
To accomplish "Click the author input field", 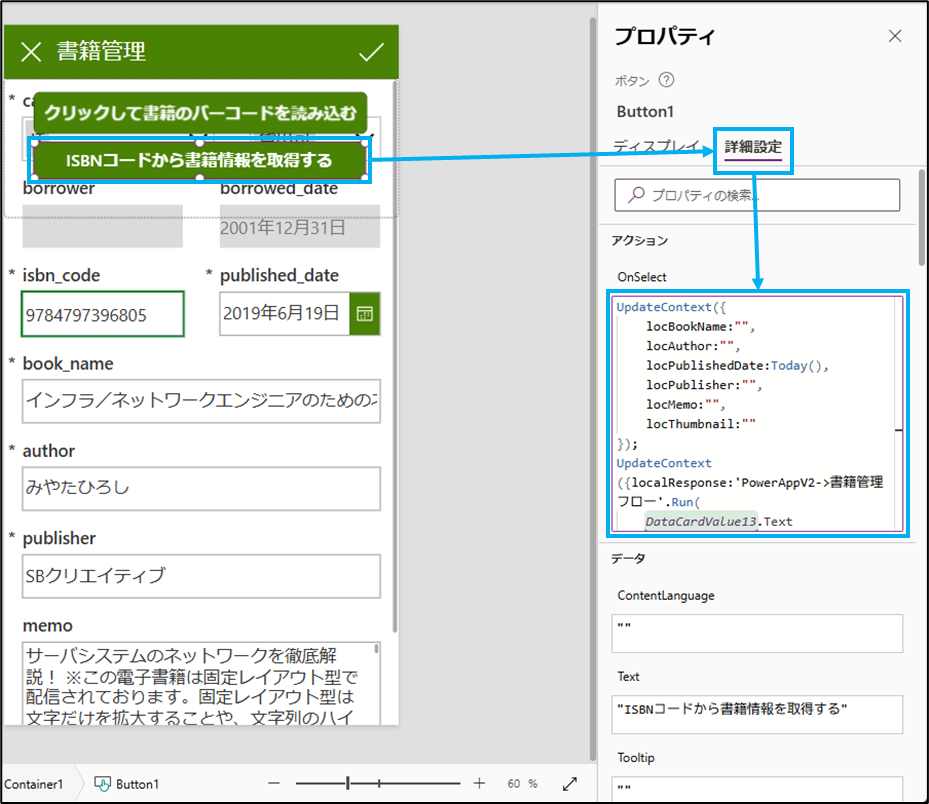I will point(201,489).
